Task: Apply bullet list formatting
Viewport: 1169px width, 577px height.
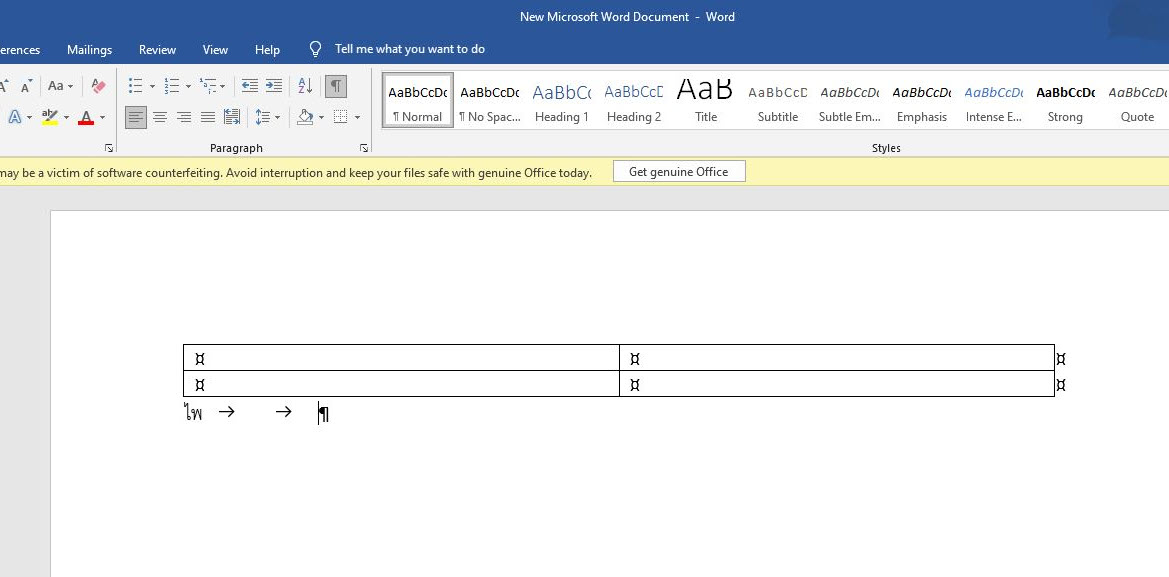Action: (136, 86)
